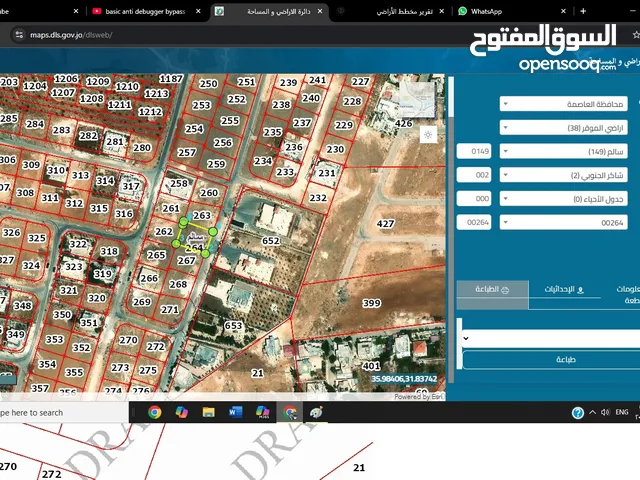Click parcel label 427 on the map

pos(385,224)
